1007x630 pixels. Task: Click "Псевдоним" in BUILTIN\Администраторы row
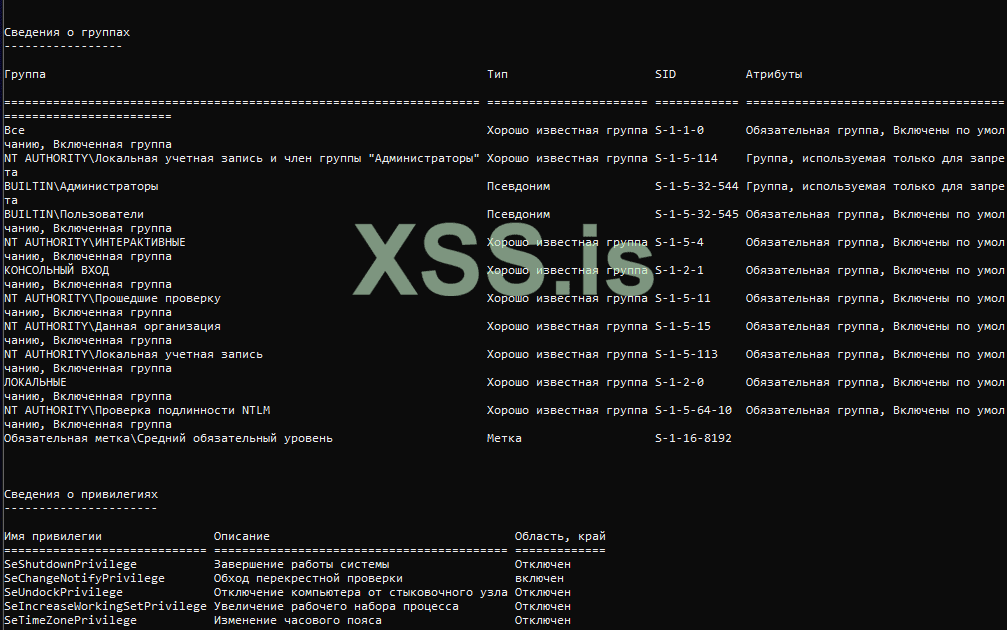(x=518, y=186)
